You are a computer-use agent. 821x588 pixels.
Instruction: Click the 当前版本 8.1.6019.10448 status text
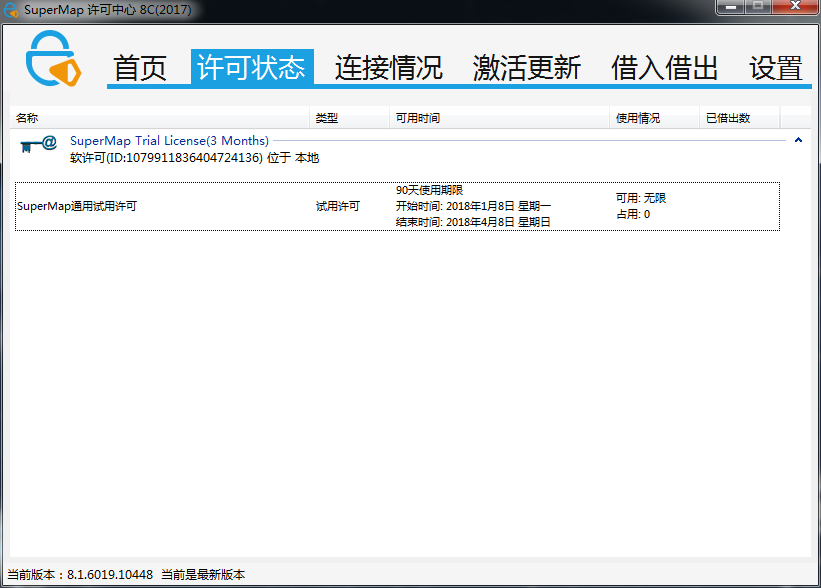pyautogui.click(x=80, y=575)
